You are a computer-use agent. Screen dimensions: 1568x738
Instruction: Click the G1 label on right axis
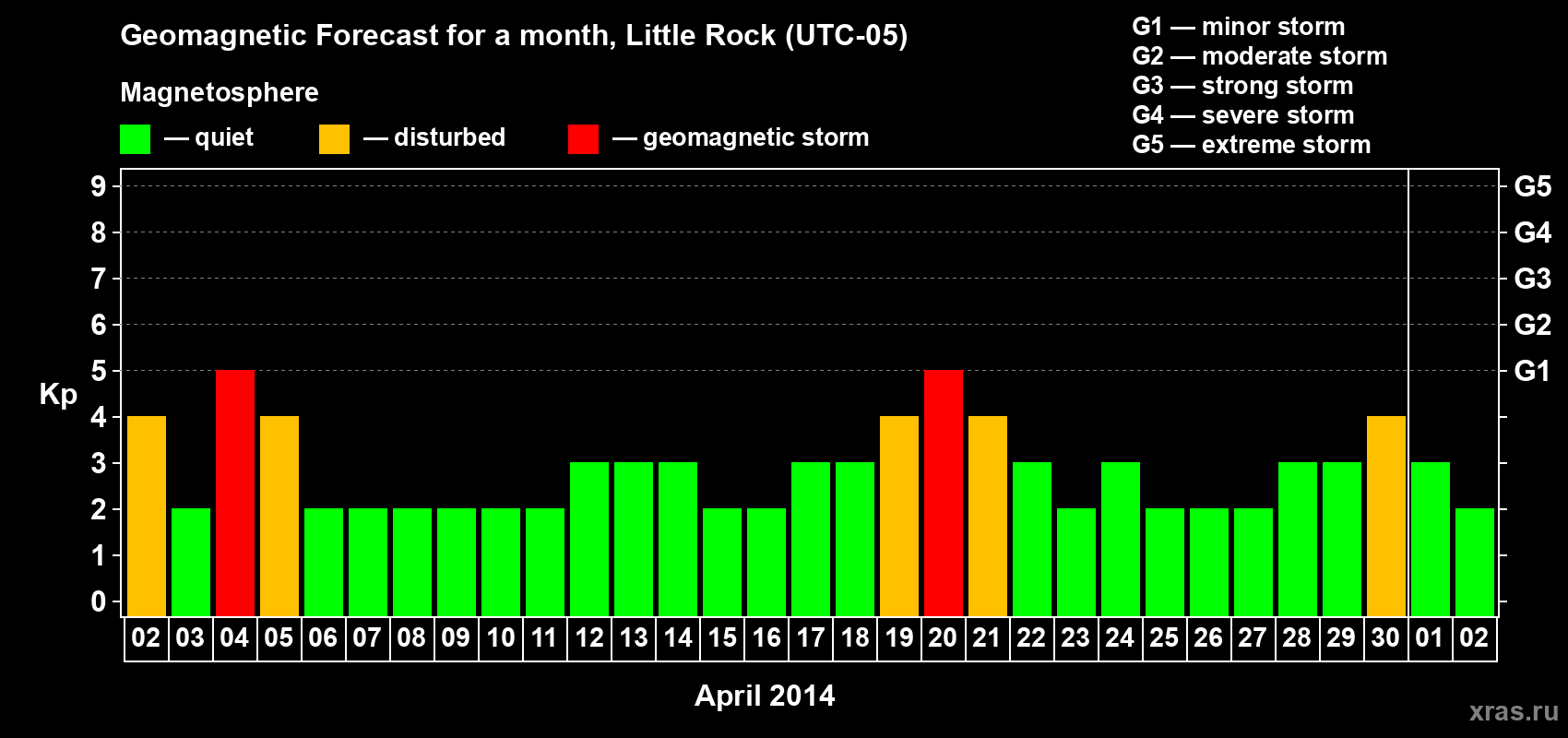point(1533,371)
